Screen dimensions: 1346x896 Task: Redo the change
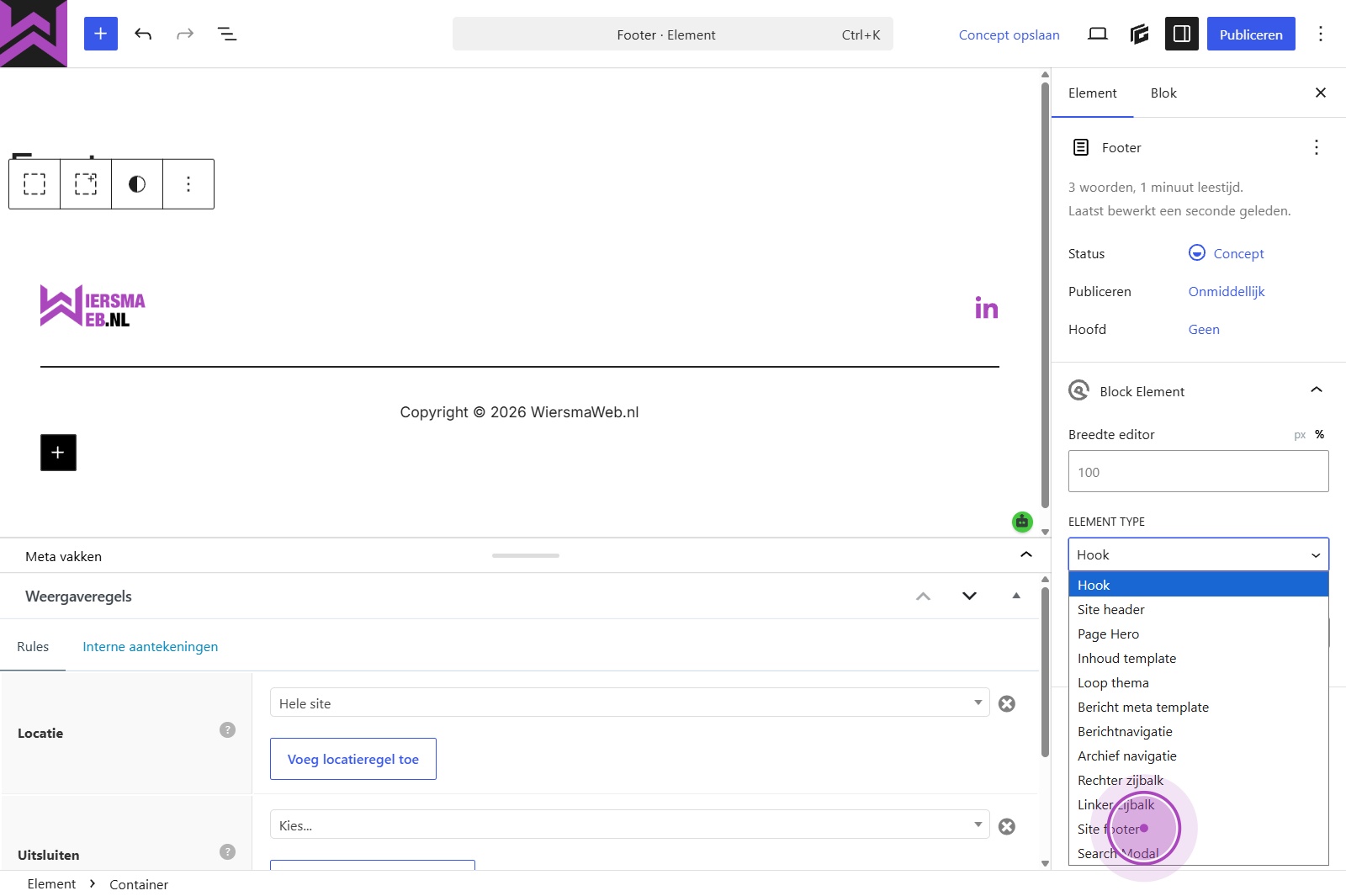185,34
